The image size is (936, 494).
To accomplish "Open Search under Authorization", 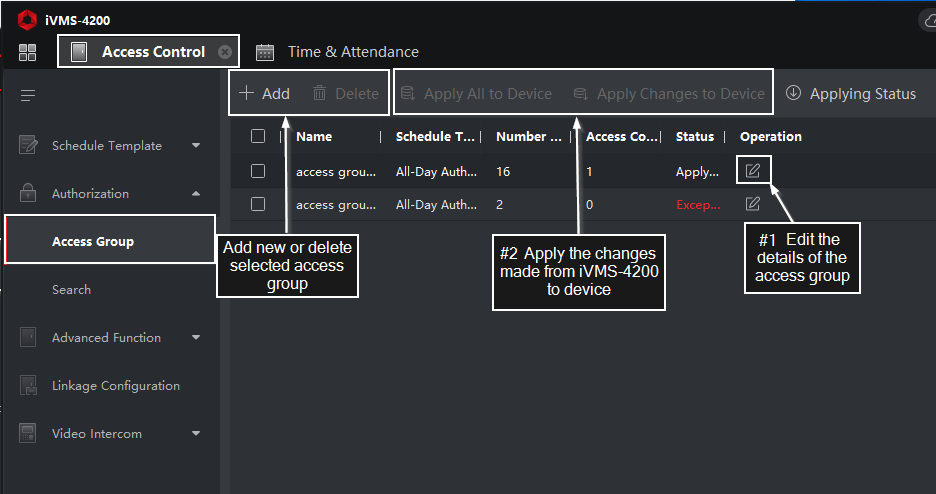I will click(72, 289).
